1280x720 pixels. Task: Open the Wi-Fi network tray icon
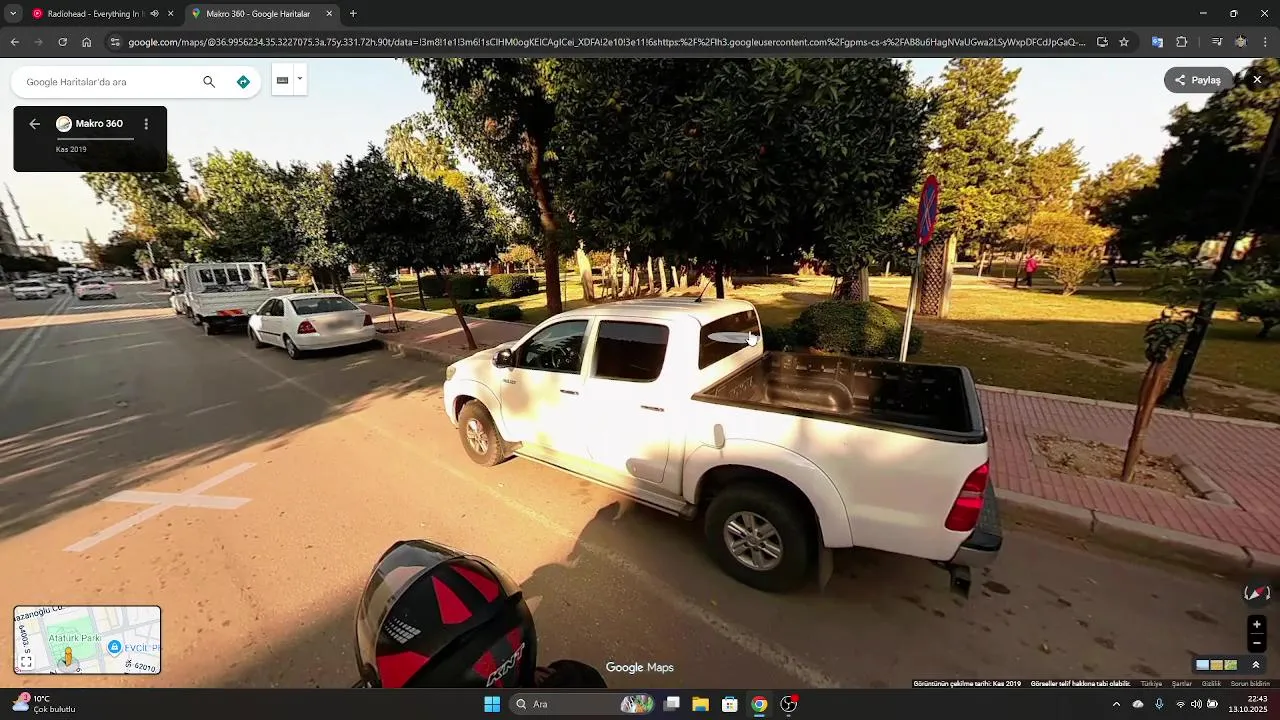click(1180, 704)
